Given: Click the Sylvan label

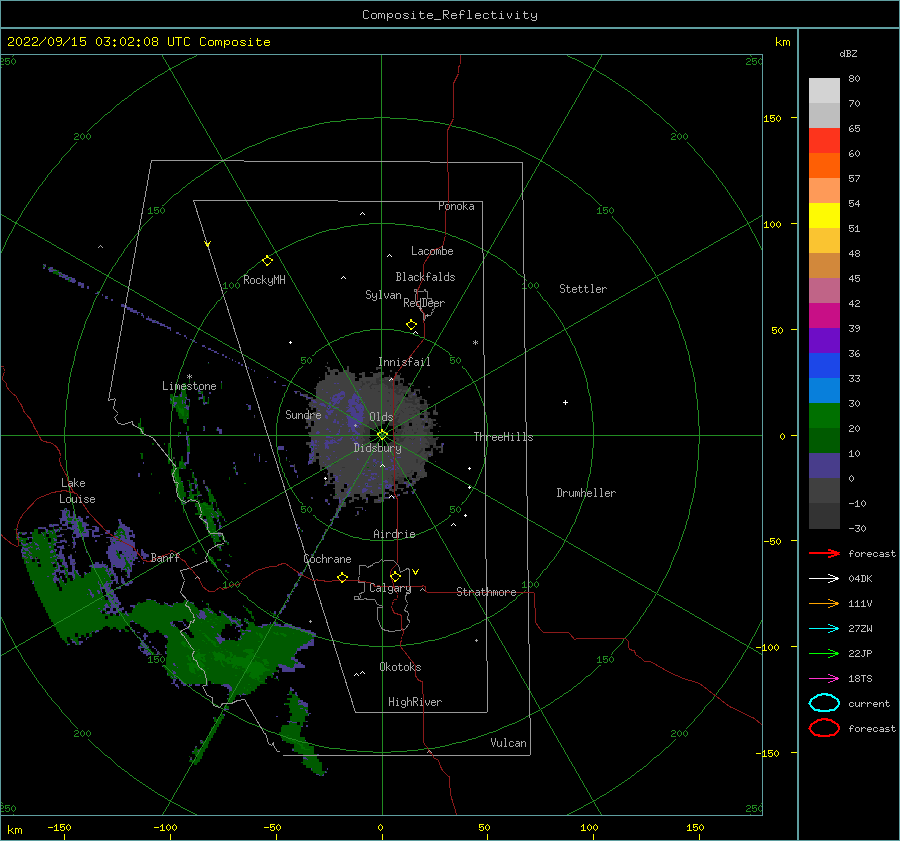Looking at the screenshot, I should [x=383, y=295].
